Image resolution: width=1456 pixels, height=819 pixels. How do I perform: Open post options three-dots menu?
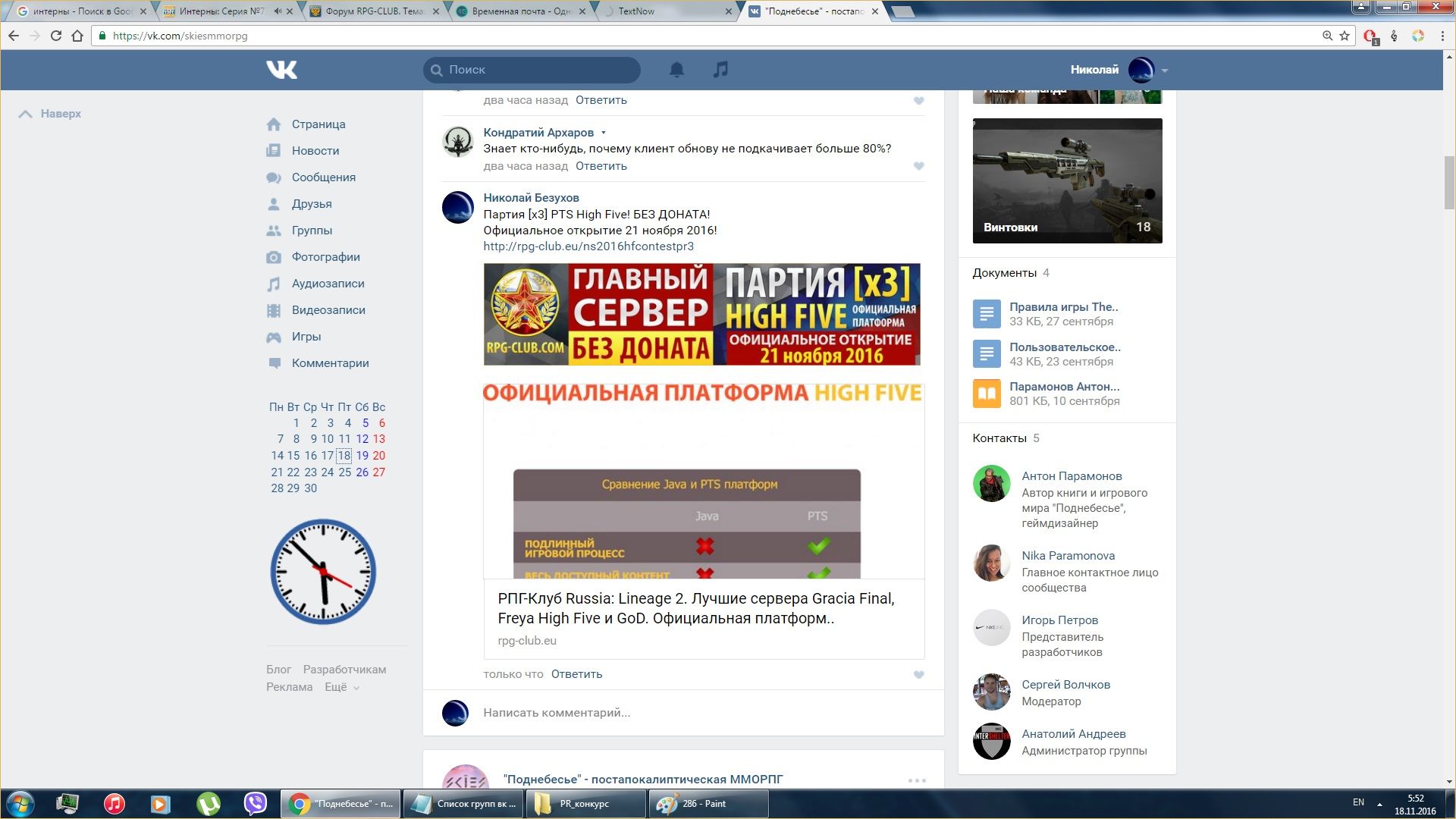917,780
